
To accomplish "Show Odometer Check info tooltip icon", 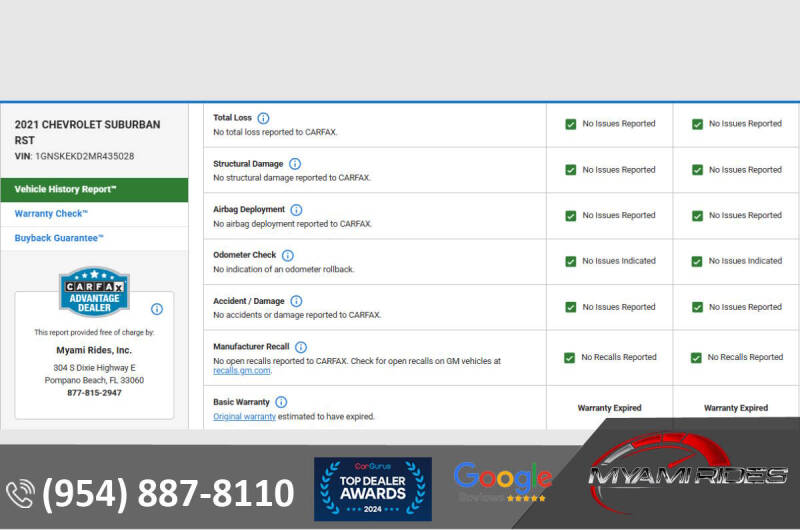I will click(288, 256).
